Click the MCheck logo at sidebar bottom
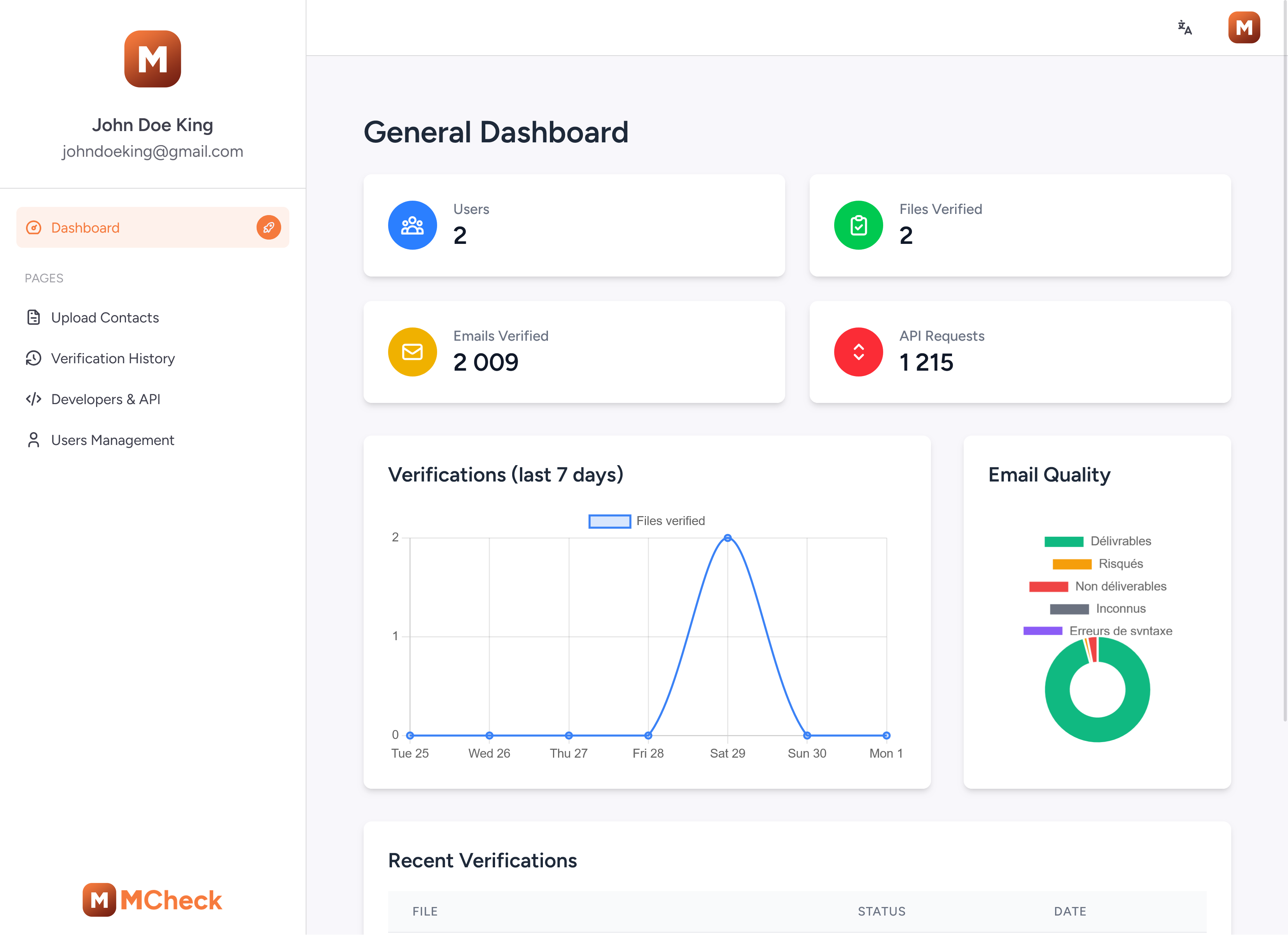Screen dimensions: 1288x935 point(152,899)
